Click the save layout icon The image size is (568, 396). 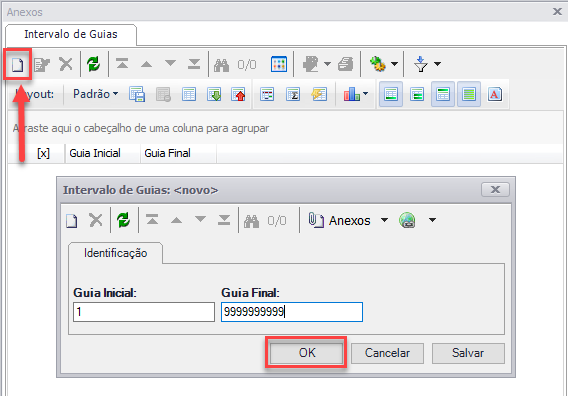(x=137, y=95)
